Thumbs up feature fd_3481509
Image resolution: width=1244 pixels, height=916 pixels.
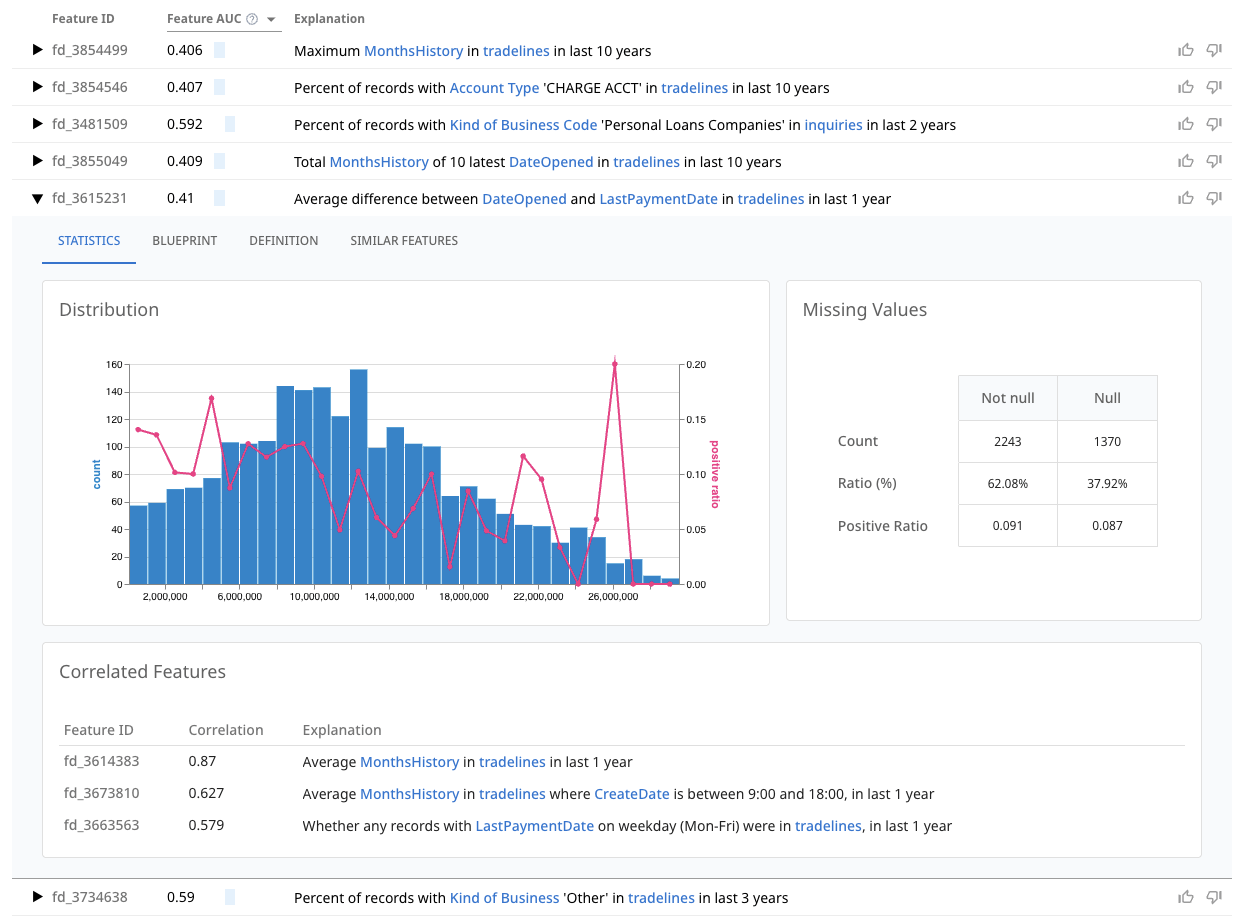[1186, 124]
